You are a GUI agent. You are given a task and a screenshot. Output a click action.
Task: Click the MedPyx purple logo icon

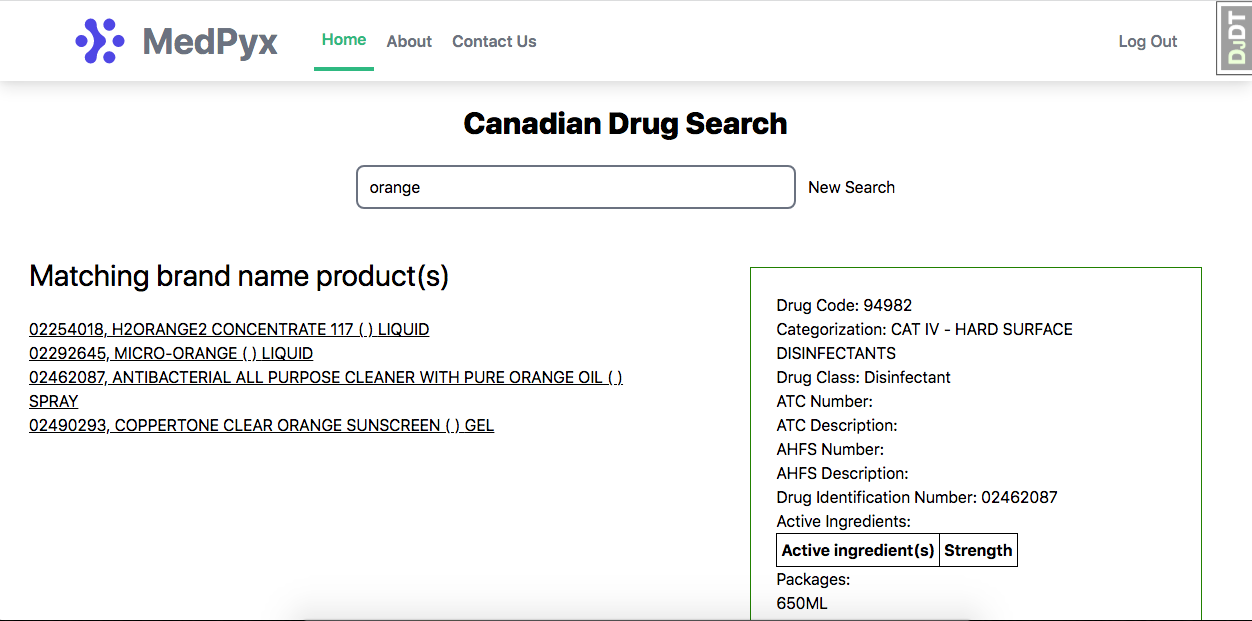coord(100,41)
